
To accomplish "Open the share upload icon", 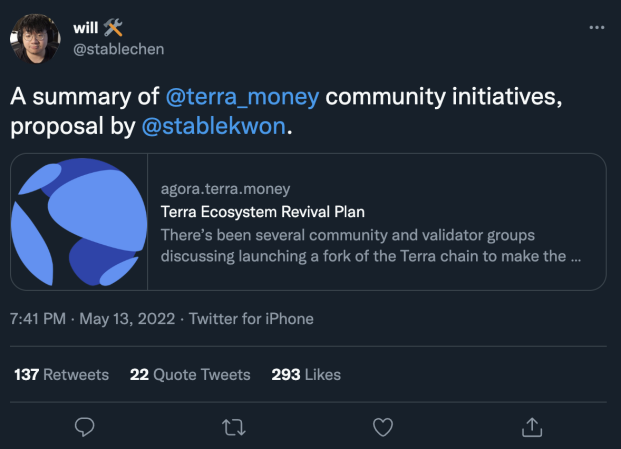I will [532, 427].
